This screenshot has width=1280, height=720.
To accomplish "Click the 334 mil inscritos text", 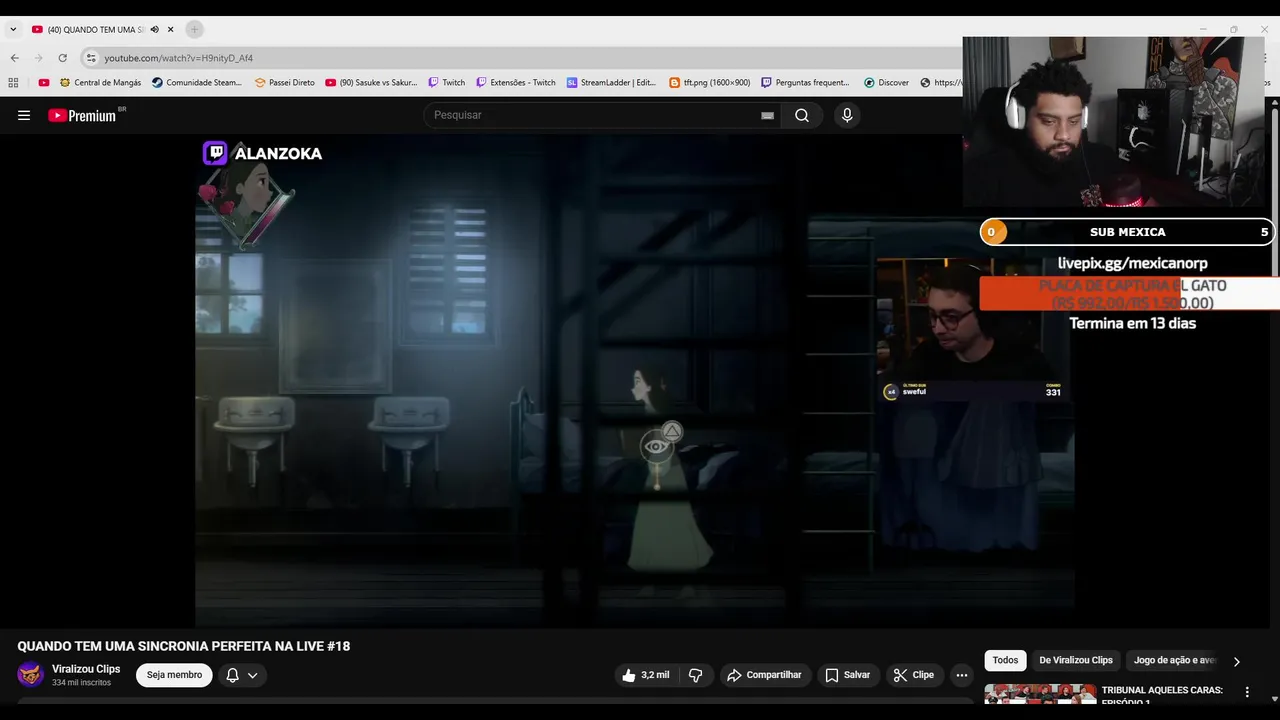I will [x=81, y=683].
